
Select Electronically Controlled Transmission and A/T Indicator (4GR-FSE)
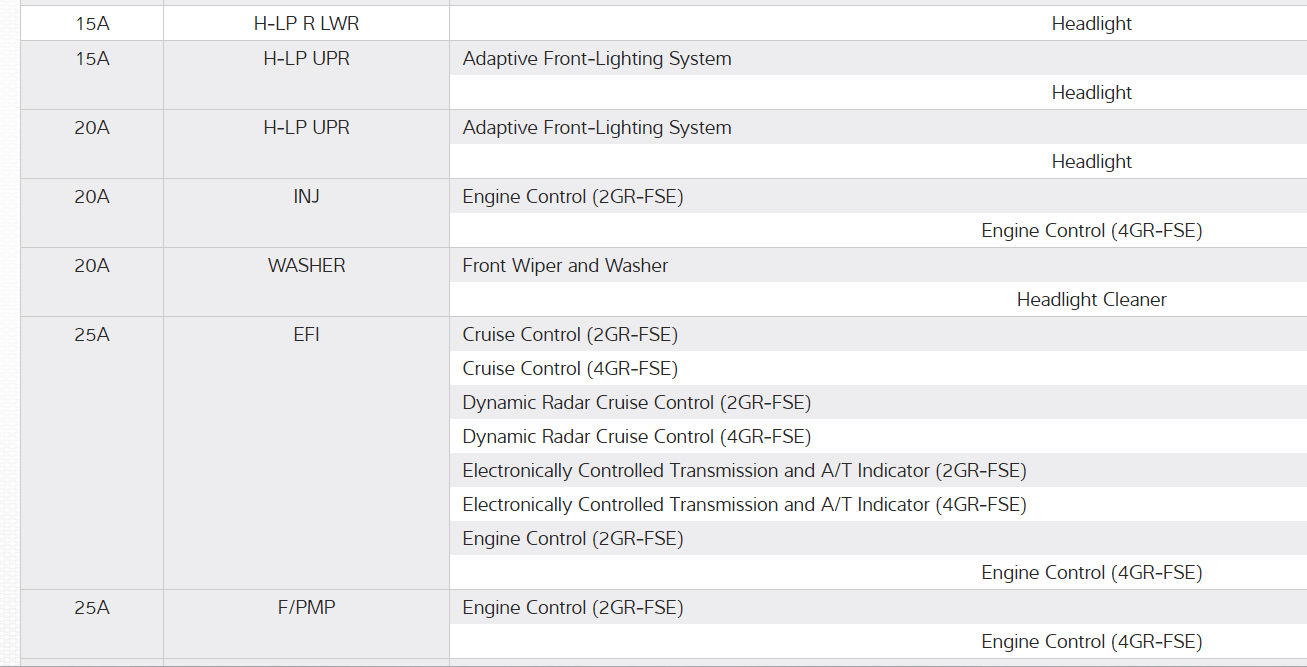click(744, 505)
